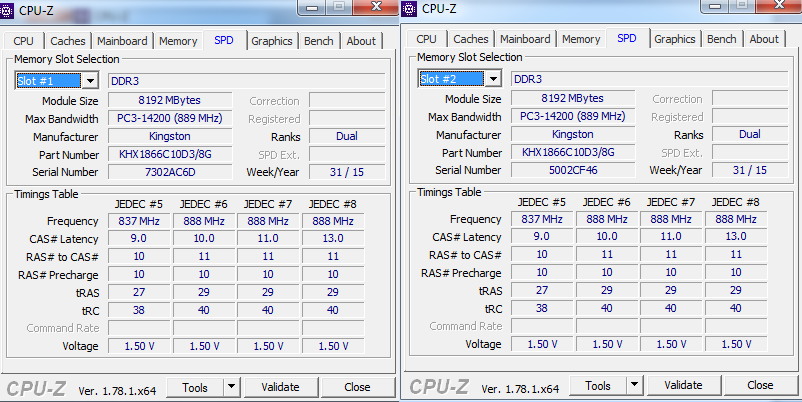
Task: Click DDR3 memory type field in left window
Action: pos(247,81)
